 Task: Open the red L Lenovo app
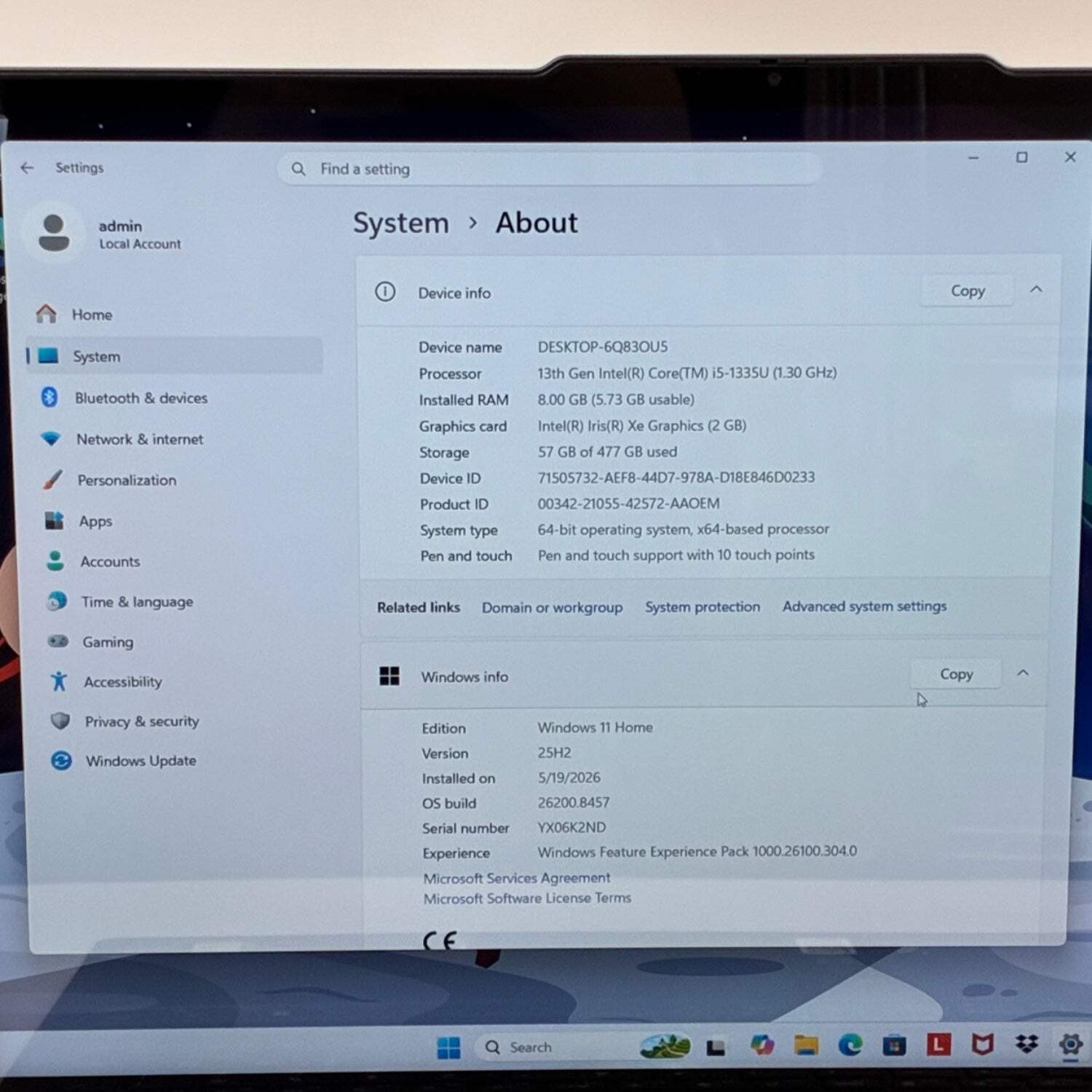pyautogui.click(x=938, y=1045)
